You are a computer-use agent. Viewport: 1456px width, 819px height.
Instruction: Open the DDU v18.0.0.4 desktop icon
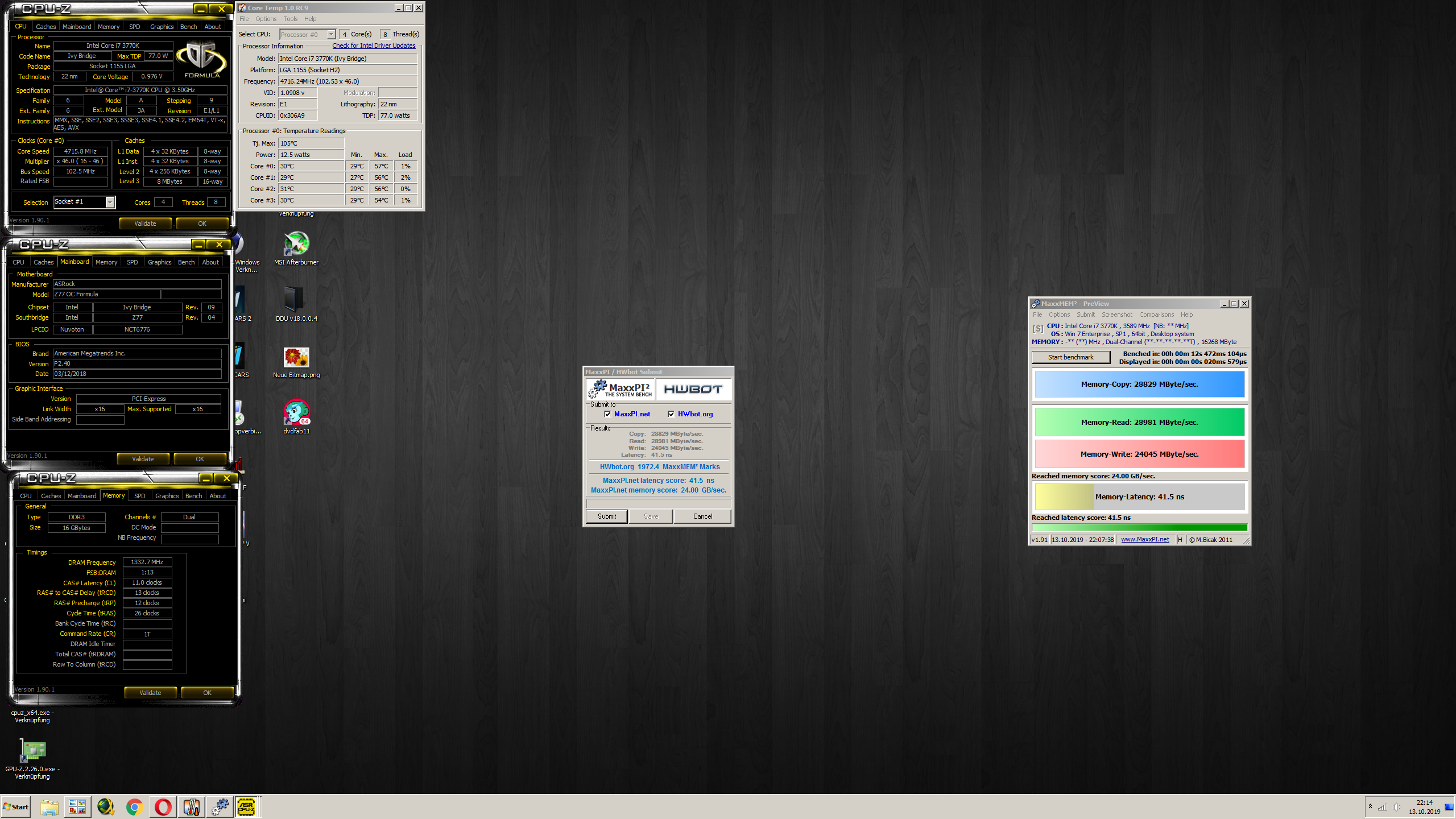tap(296, 304)
